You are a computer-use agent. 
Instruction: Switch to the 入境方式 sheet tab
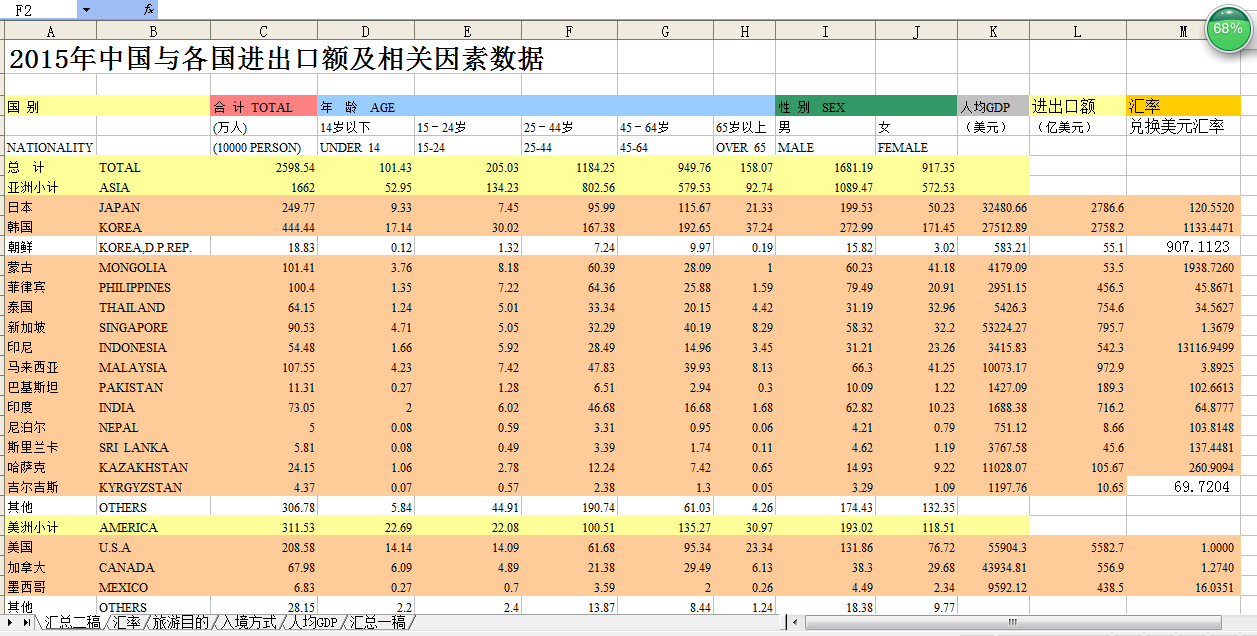[x=249, y=622]
